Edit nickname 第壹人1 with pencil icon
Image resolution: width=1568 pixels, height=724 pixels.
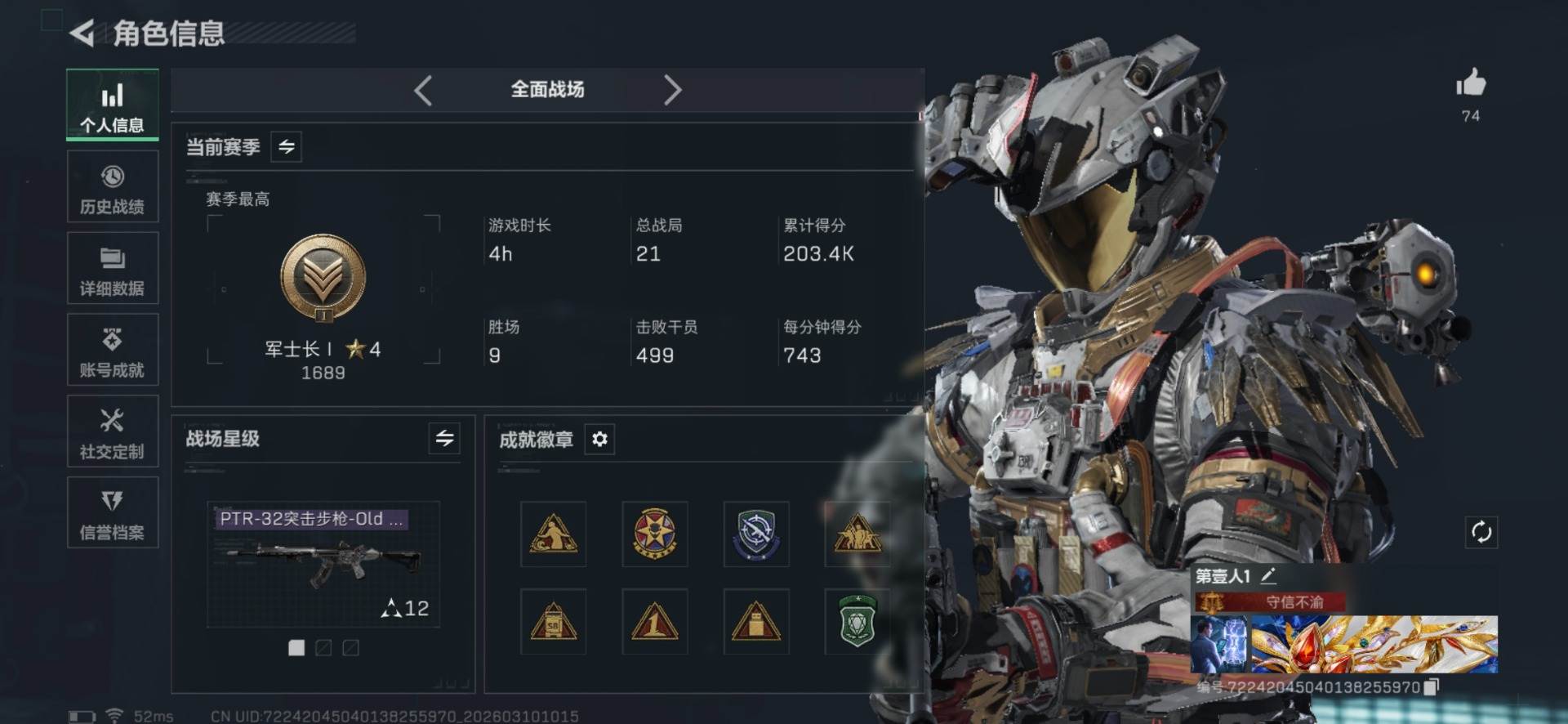[x=1268, y=576]
